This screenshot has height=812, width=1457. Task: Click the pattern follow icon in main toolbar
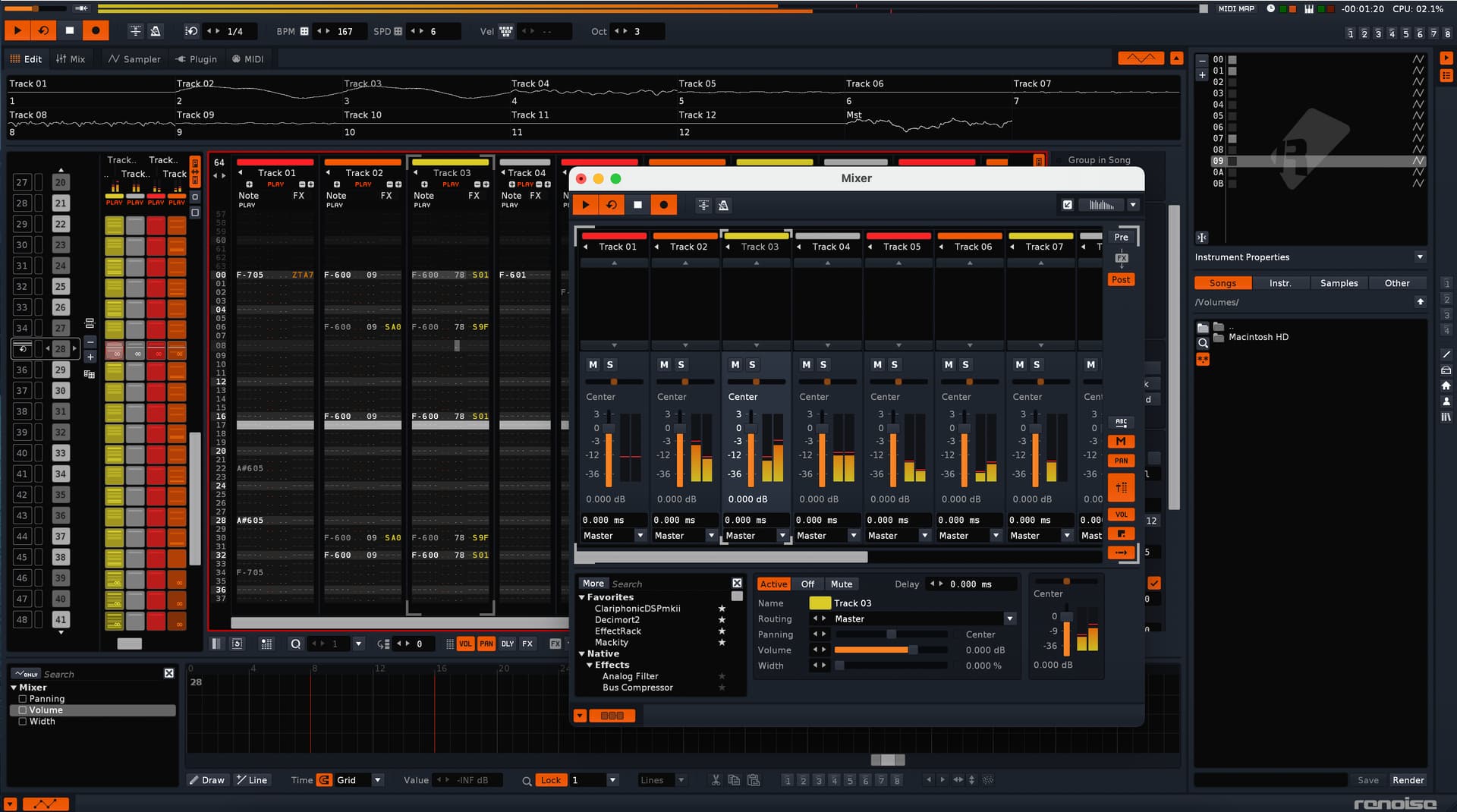click(135, 31)
